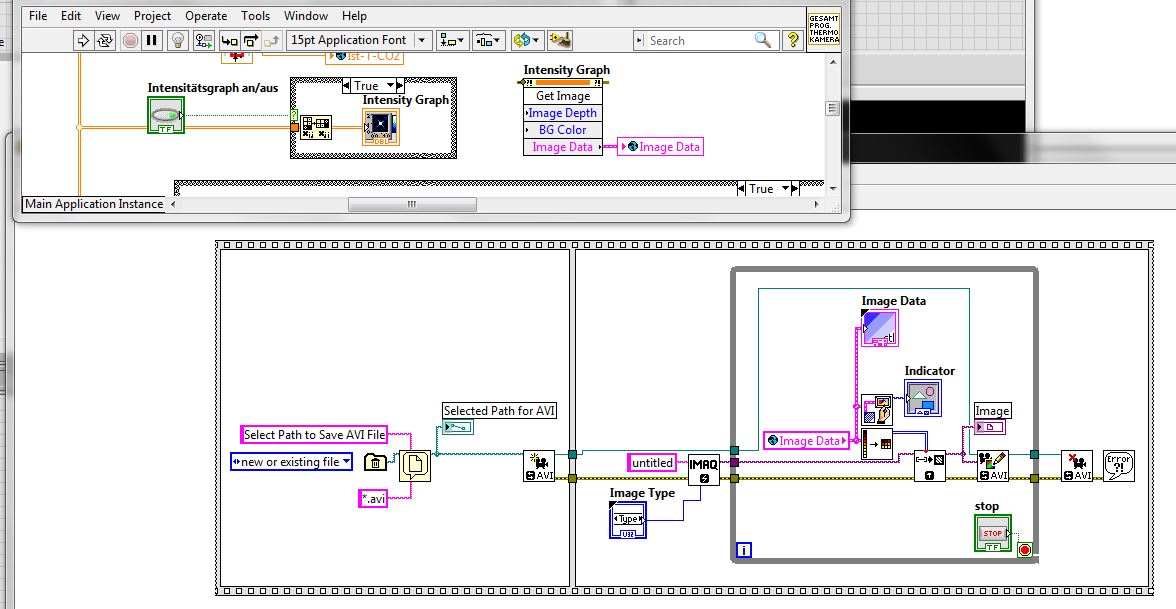Click the vertical scrollbar up arrow
This screenshot has height=609, width=1176.
point(832,62)
